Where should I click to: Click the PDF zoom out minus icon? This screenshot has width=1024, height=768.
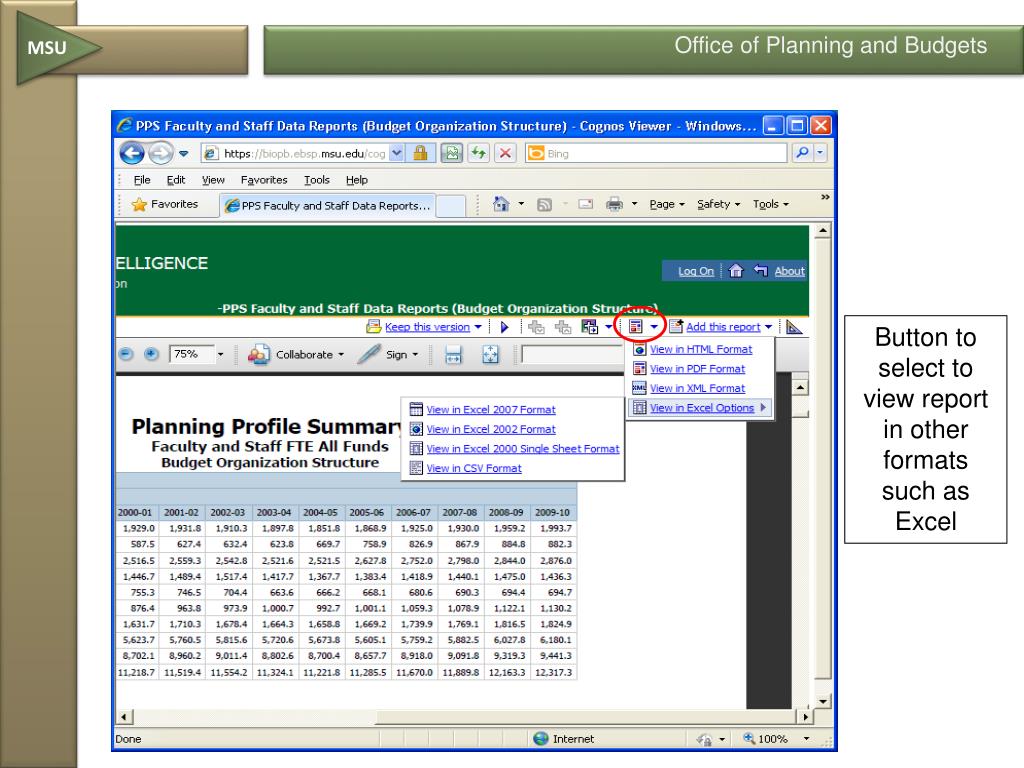[x=126, y=354]
